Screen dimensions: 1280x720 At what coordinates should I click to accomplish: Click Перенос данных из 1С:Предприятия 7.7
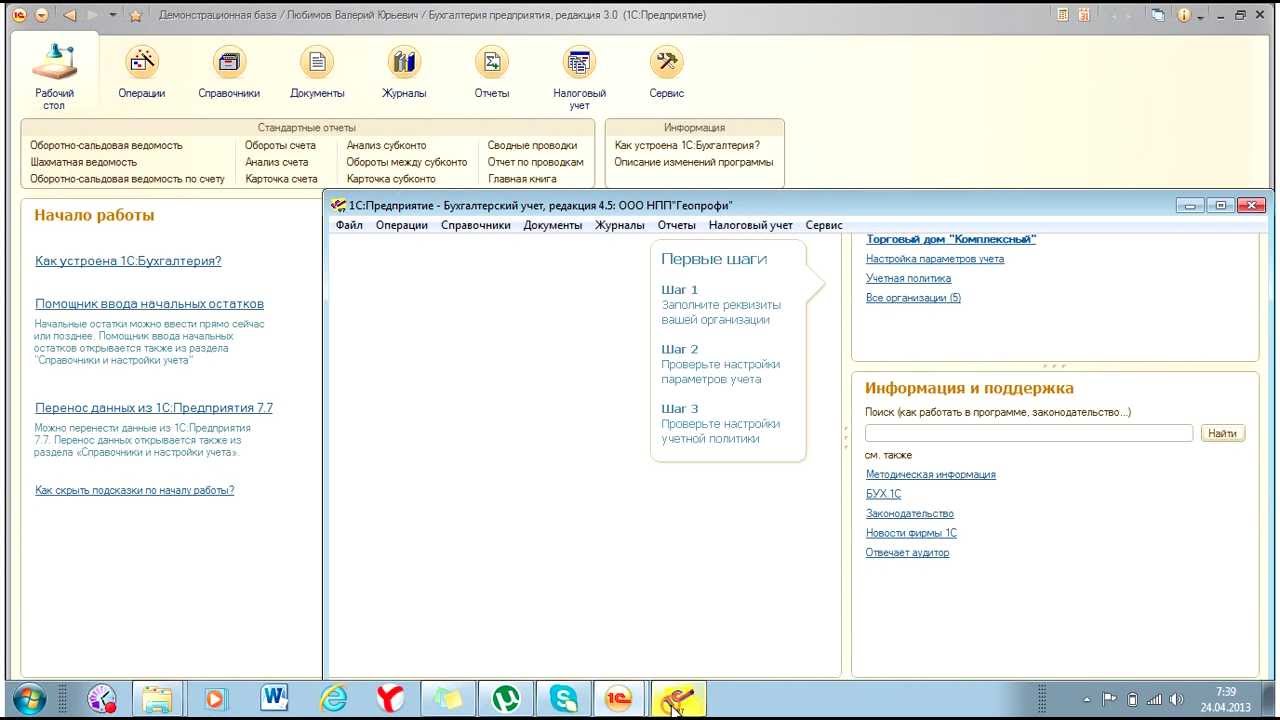pos(154,408)
